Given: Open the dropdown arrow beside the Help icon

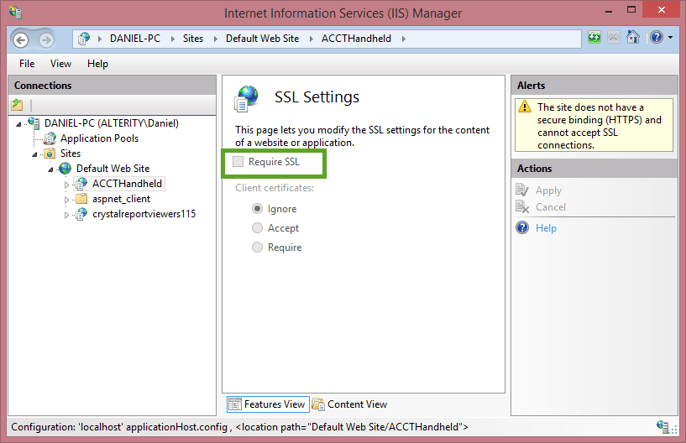Looking at the screenshot, I should (670, 38).
